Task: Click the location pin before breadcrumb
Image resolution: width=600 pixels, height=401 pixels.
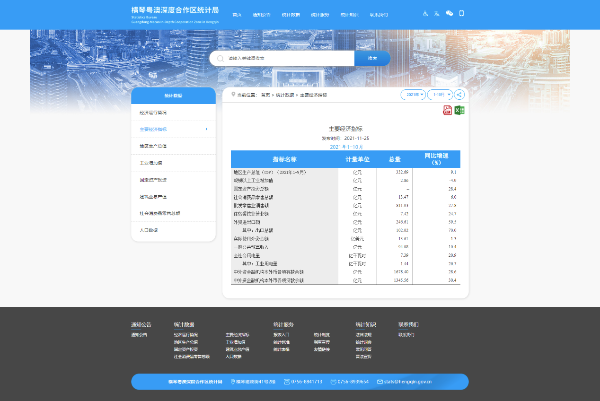Action: pyautogui.click(x=233, y=95)
